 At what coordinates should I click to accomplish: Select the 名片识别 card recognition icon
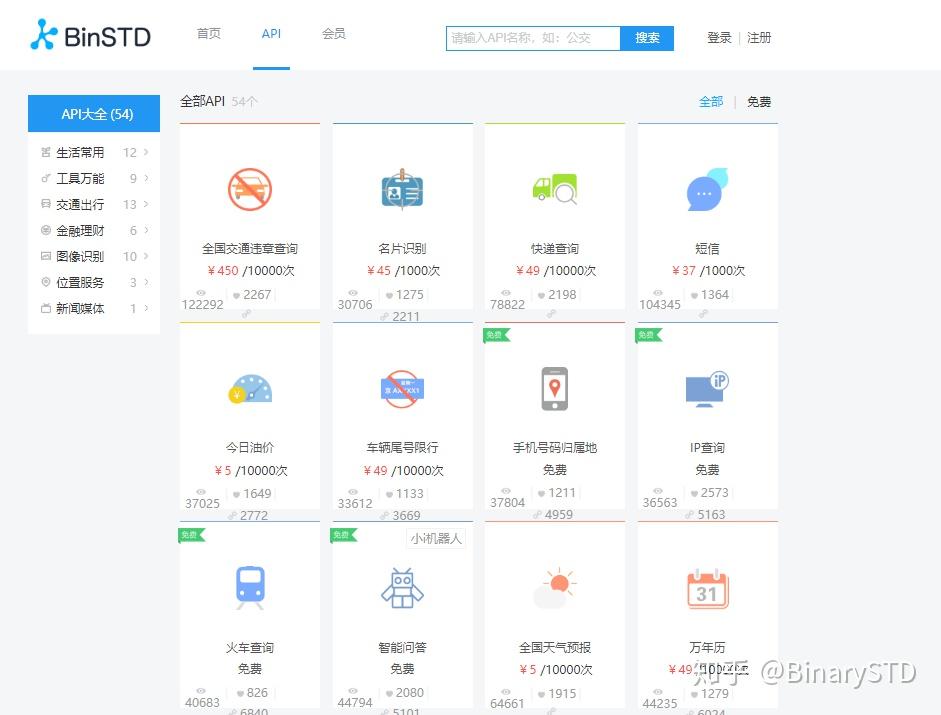[x=402, y=188]
